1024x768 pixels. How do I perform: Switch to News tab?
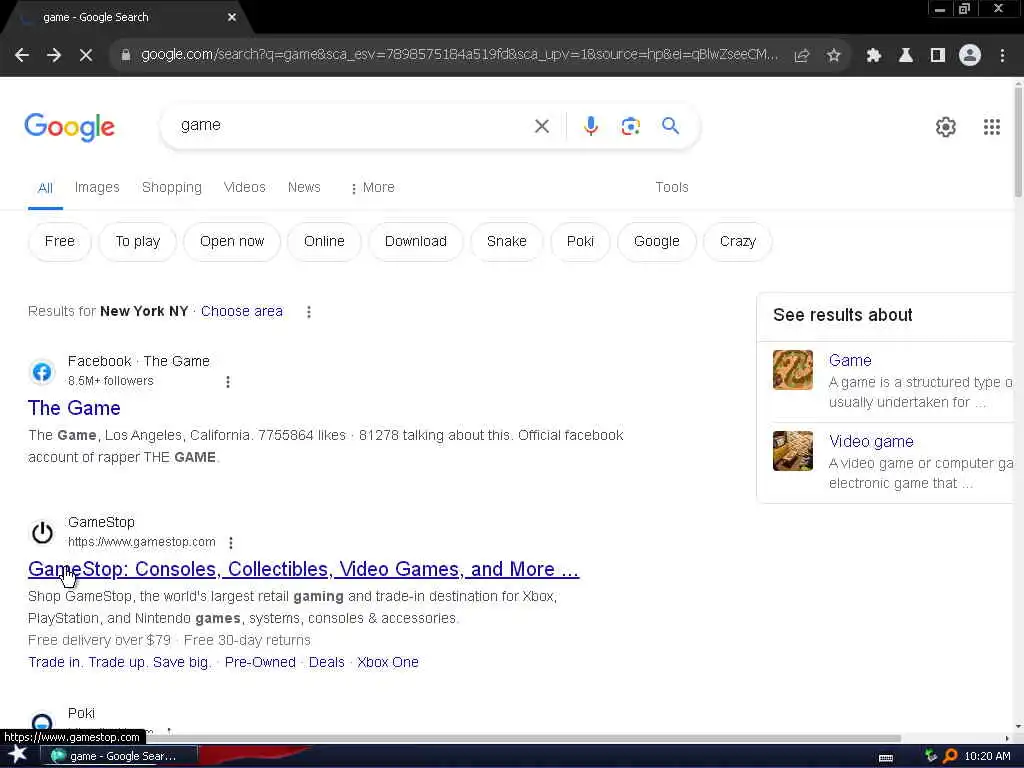304,187
